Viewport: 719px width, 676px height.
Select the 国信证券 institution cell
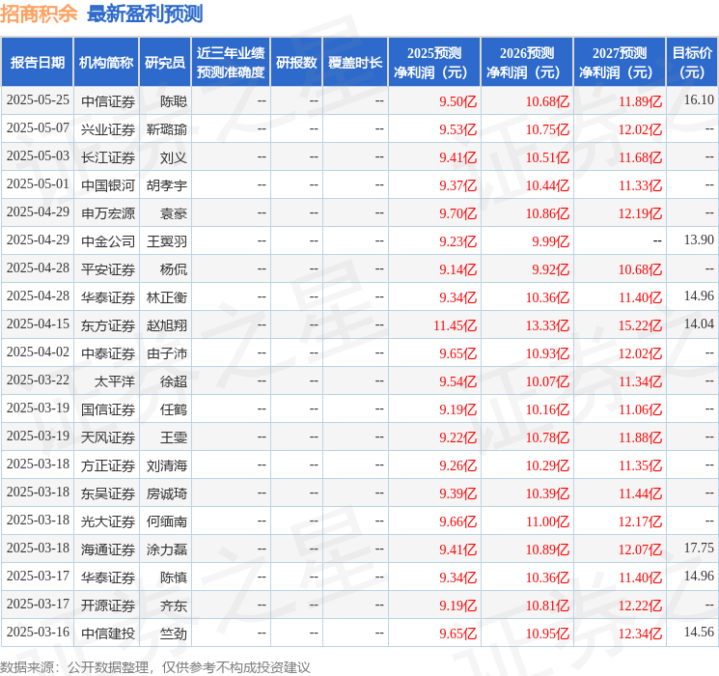[108, 409]
